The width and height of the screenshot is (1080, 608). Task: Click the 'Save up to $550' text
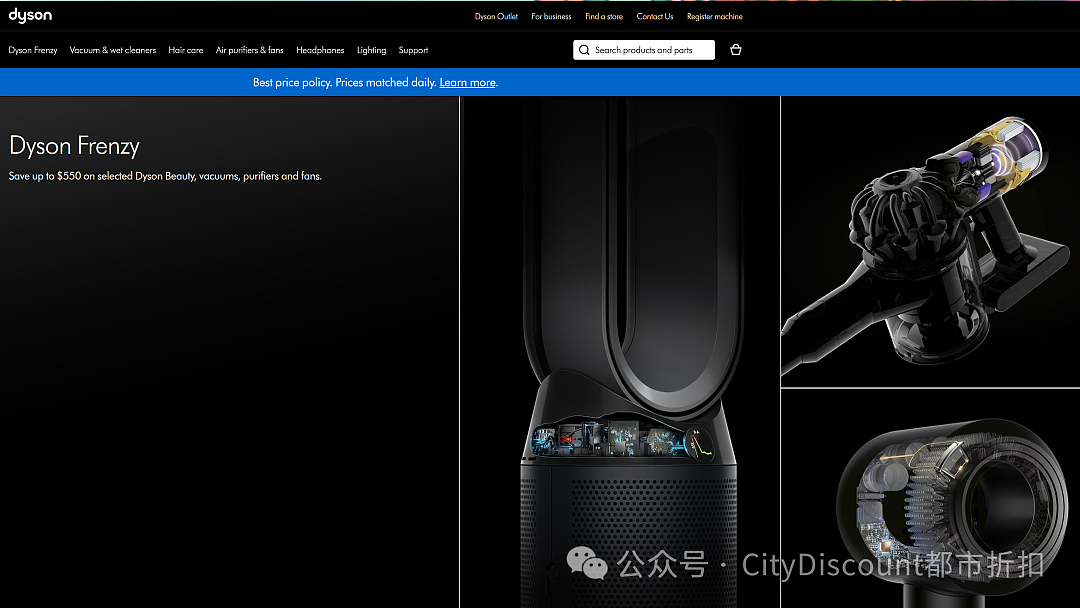click(x=165, y=176)
